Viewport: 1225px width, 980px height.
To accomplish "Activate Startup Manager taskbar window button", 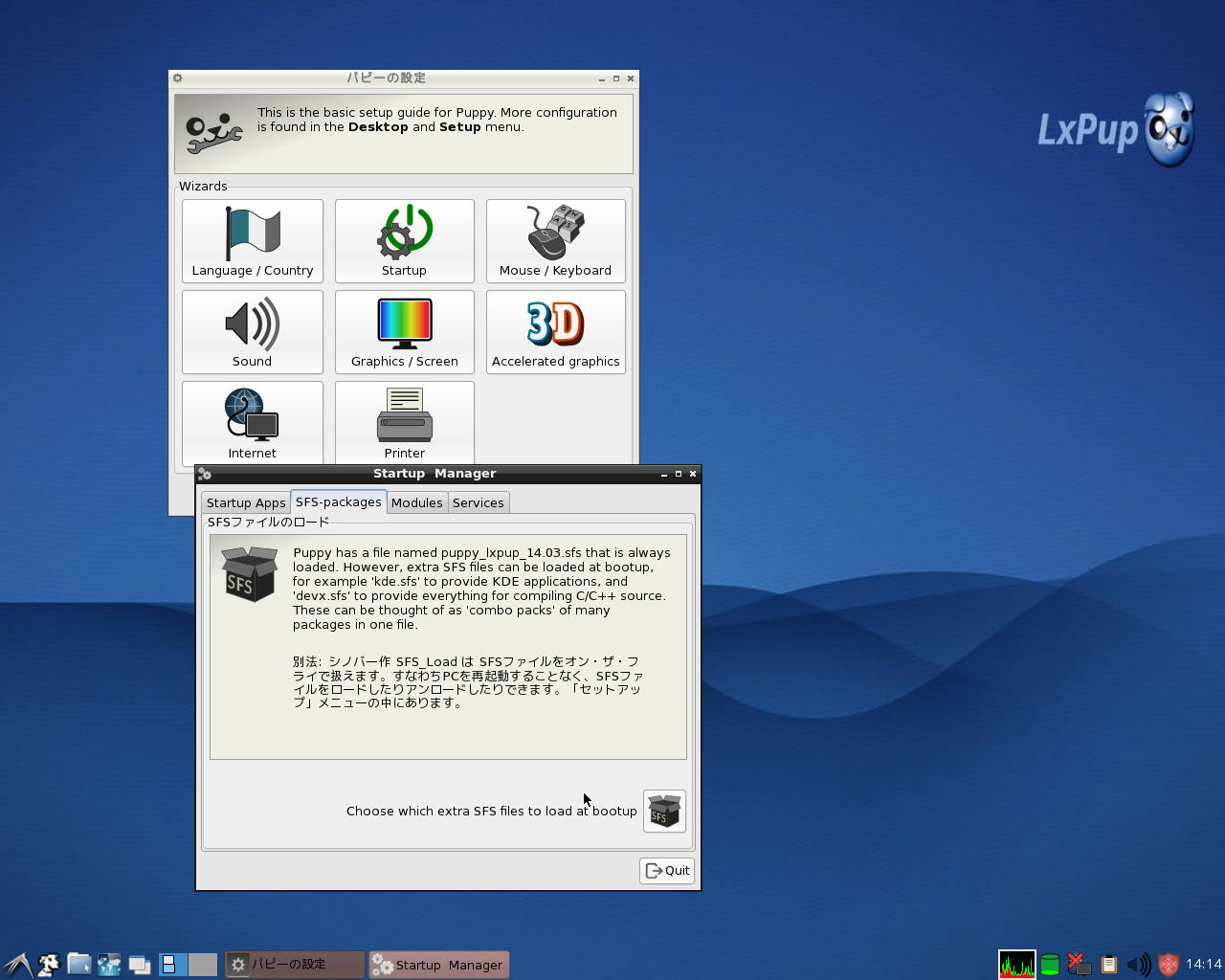I will point(439,965).
